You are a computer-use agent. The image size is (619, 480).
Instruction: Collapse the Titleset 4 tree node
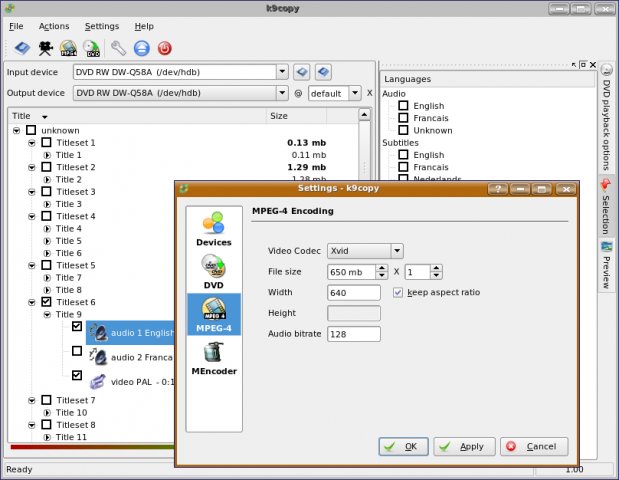(x=32, y=216)
